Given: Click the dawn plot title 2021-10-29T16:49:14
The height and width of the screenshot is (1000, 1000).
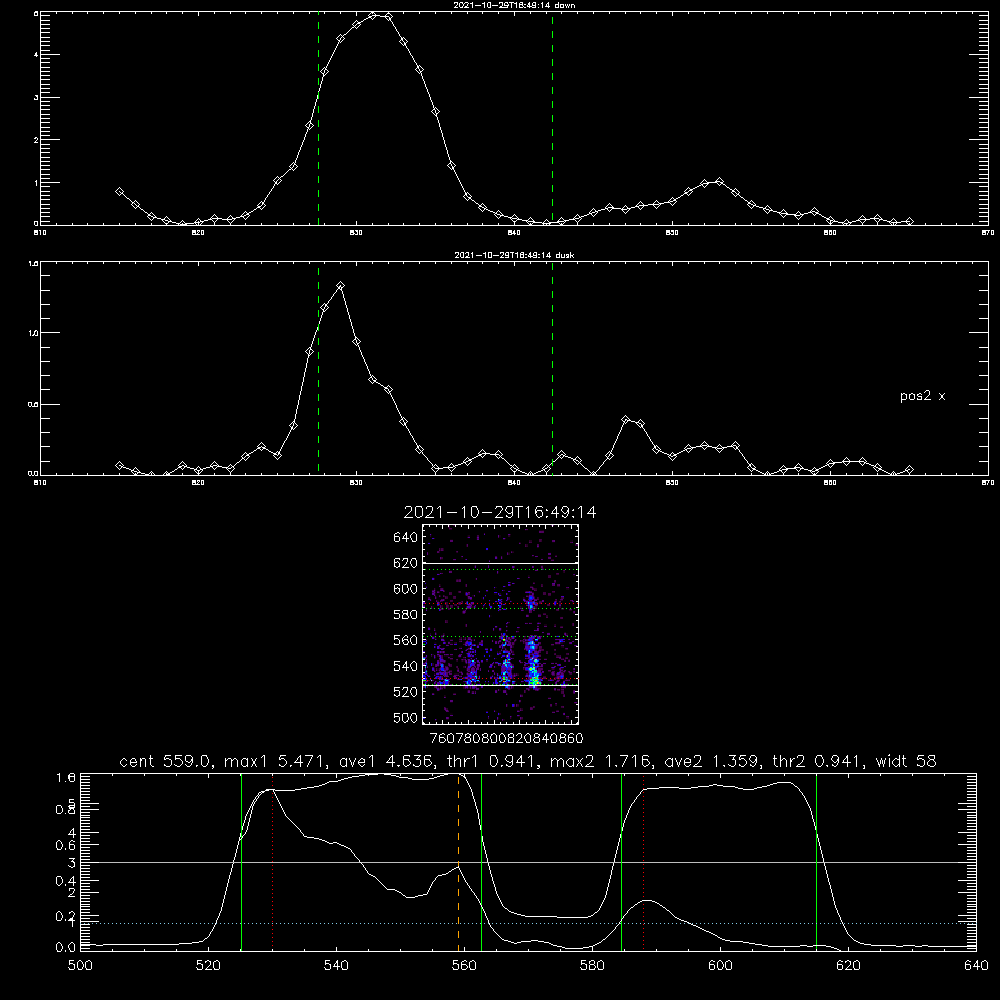Looking at the screenshot, I should [514, 5].
